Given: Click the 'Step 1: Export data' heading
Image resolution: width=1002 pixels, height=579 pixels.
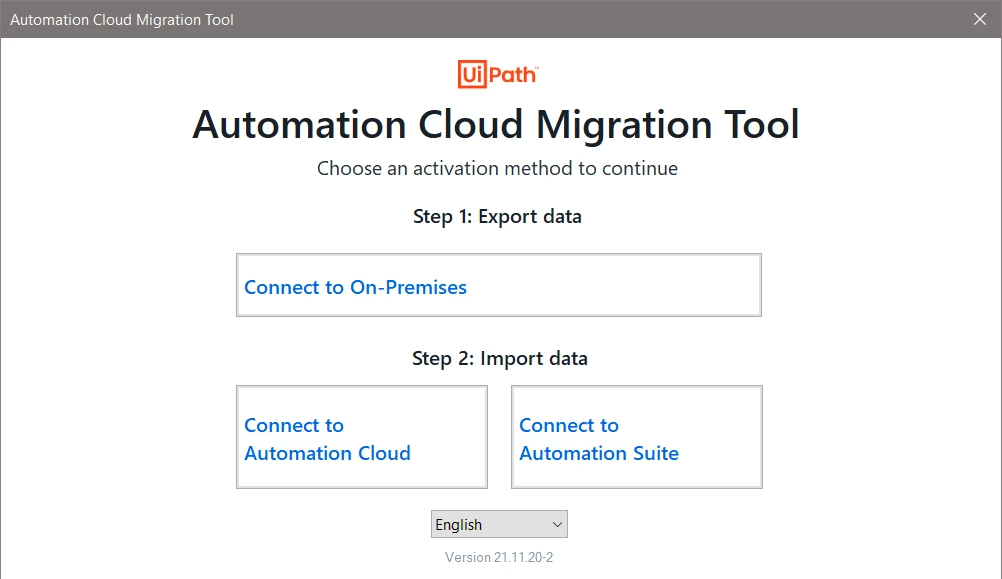Looking at the screenshot, I should [x=497, y=217].
